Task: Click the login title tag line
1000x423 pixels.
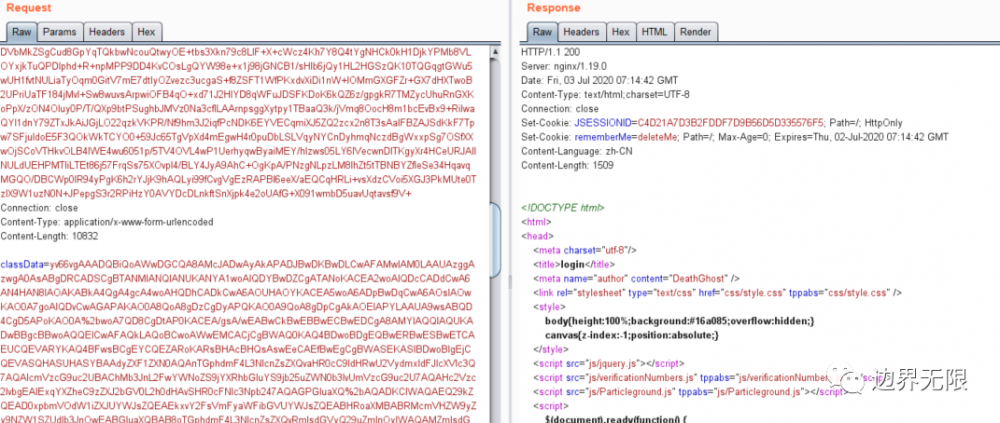Action: [x=574, y=264]
